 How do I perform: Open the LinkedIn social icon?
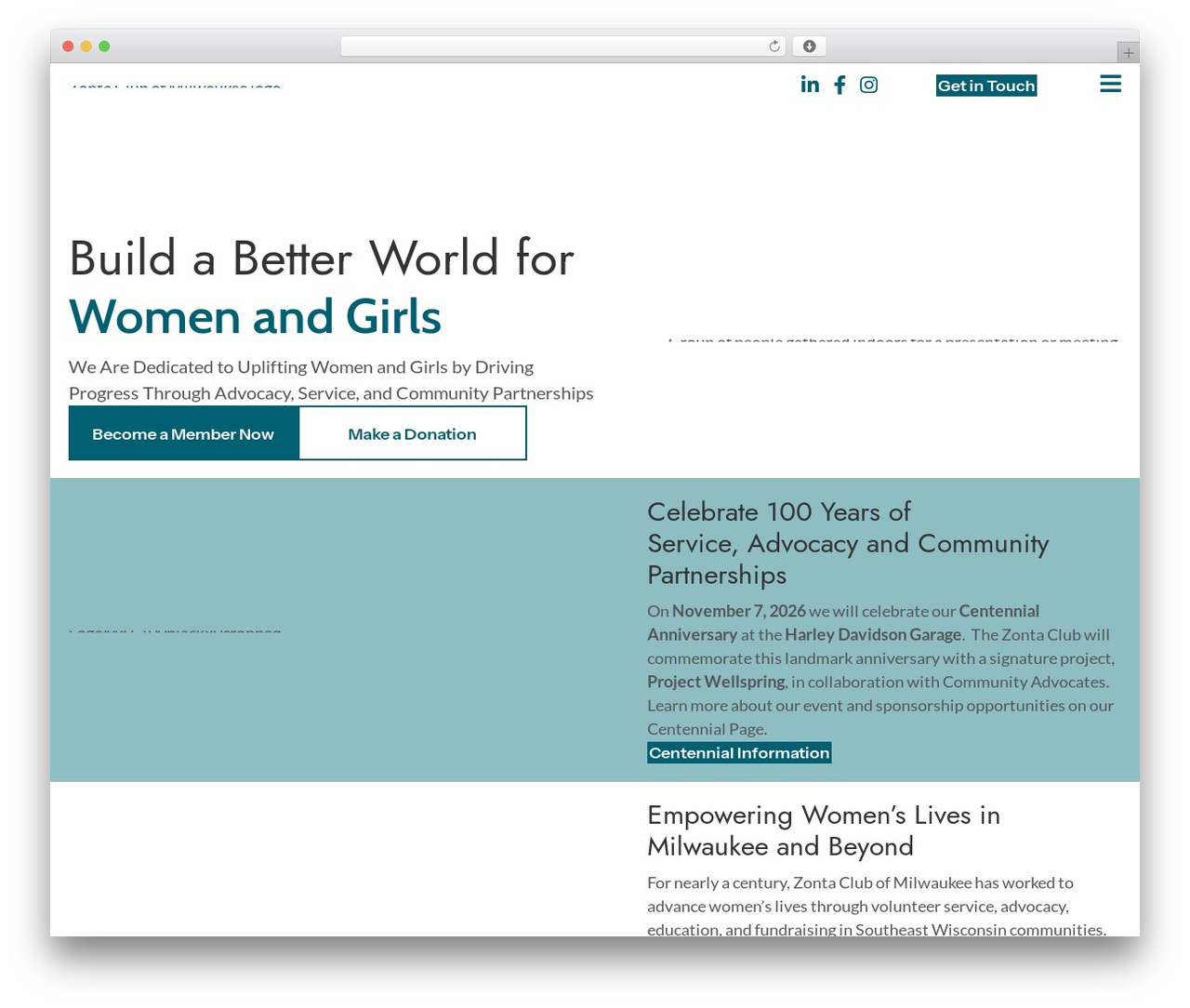tap(810, 85)
